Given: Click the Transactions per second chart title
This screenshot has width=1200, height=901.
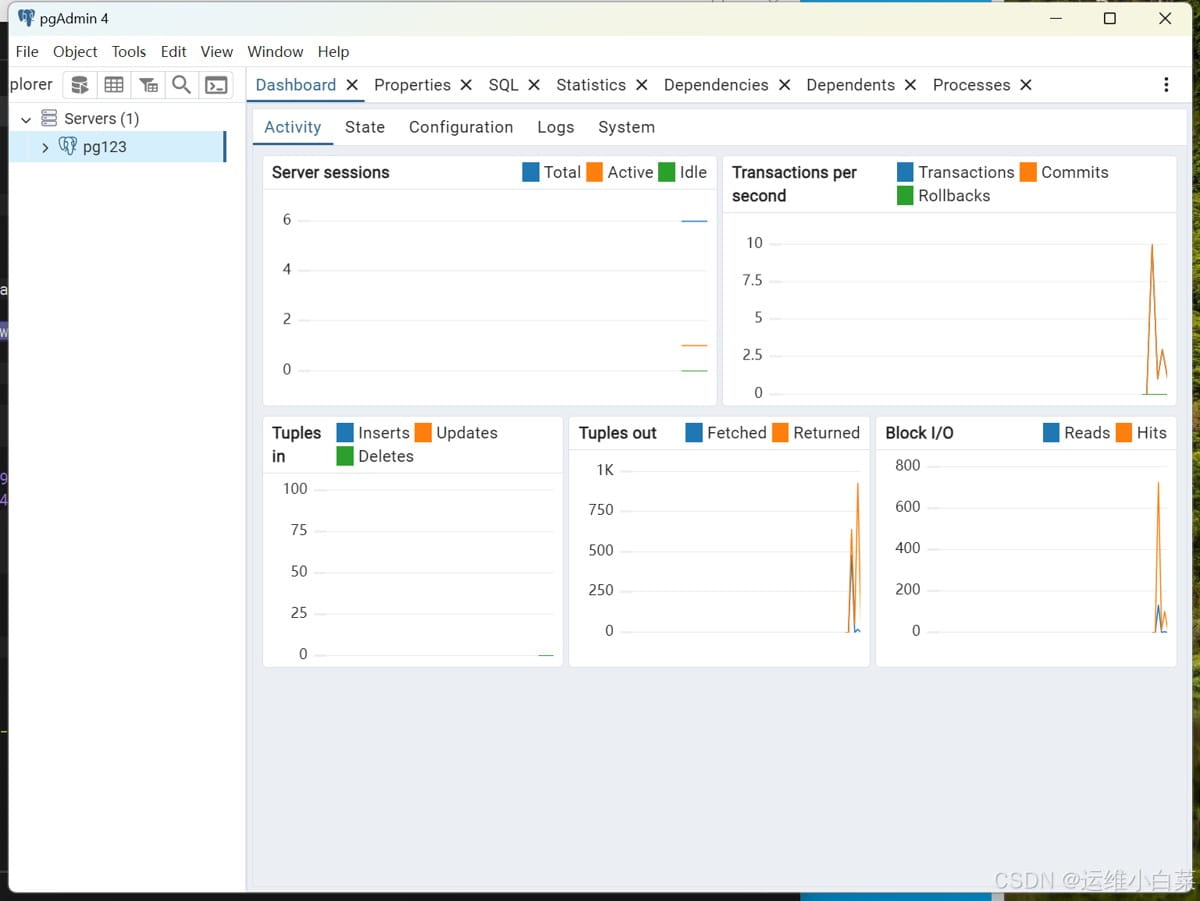Looking at the screenshot, I should tap(794, 184).
